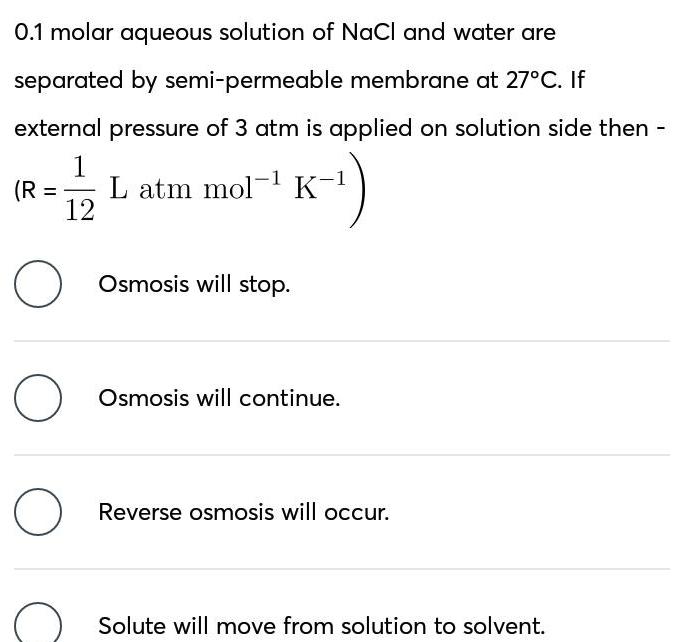Click the large closing parenthesis of the formula
The height and width of the screenshot is (642, 675).
click(361, 190)
